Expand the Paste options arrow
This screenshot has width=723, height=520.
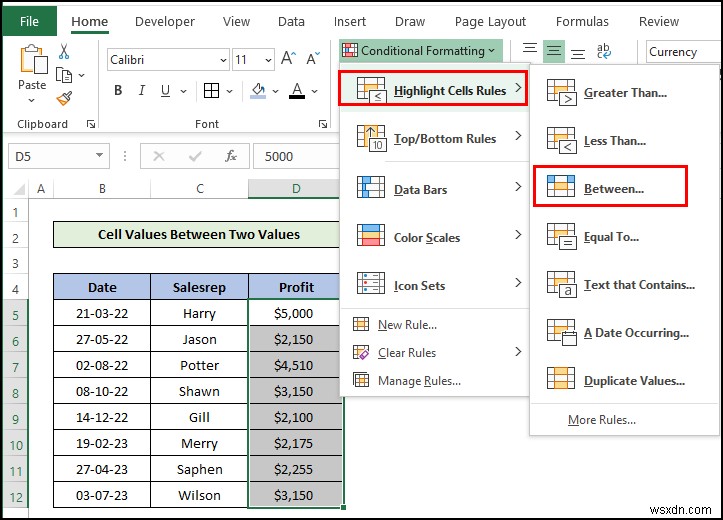click(31, 100)
